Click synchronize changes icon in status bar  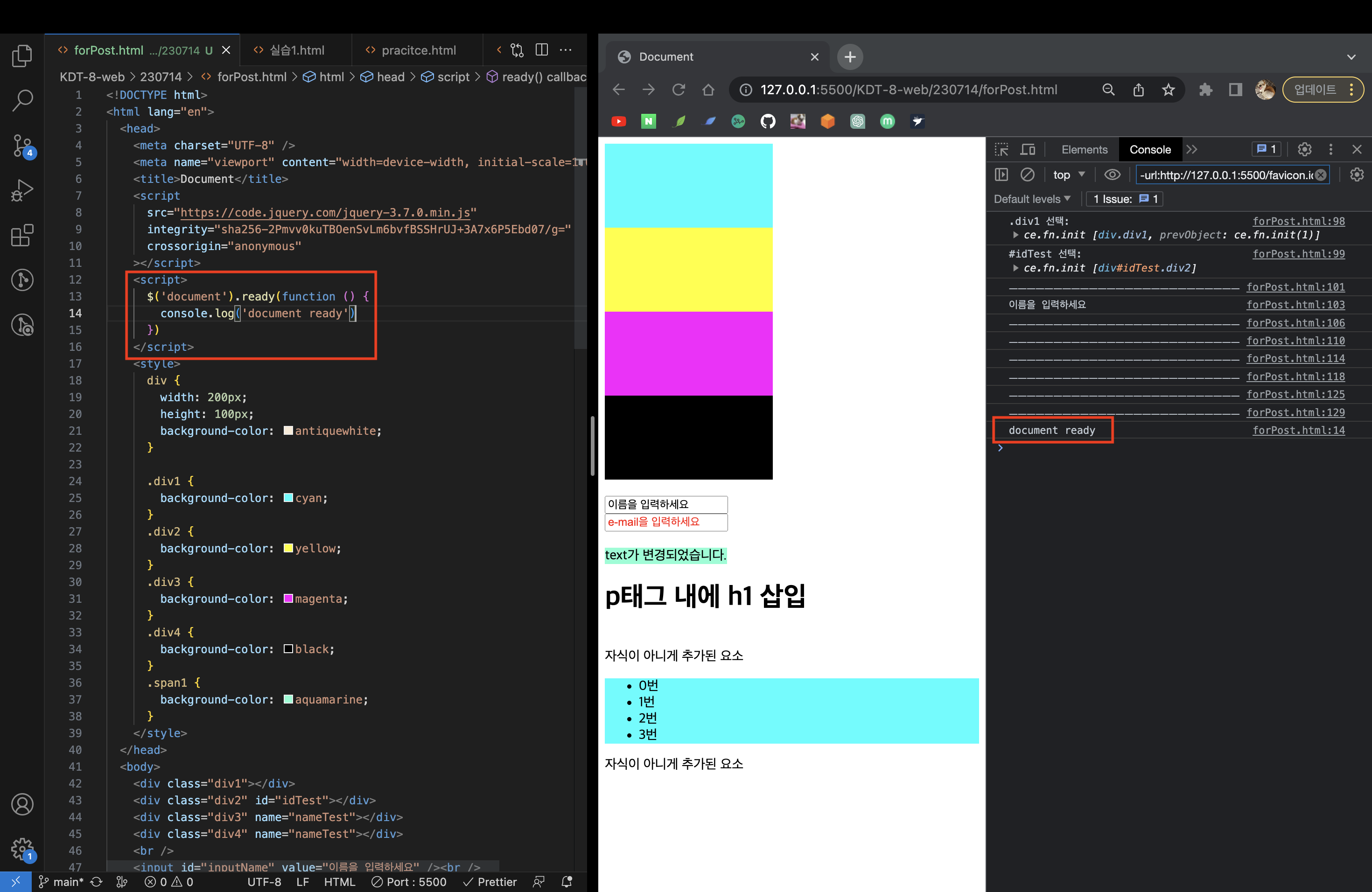tap(96, 882)
